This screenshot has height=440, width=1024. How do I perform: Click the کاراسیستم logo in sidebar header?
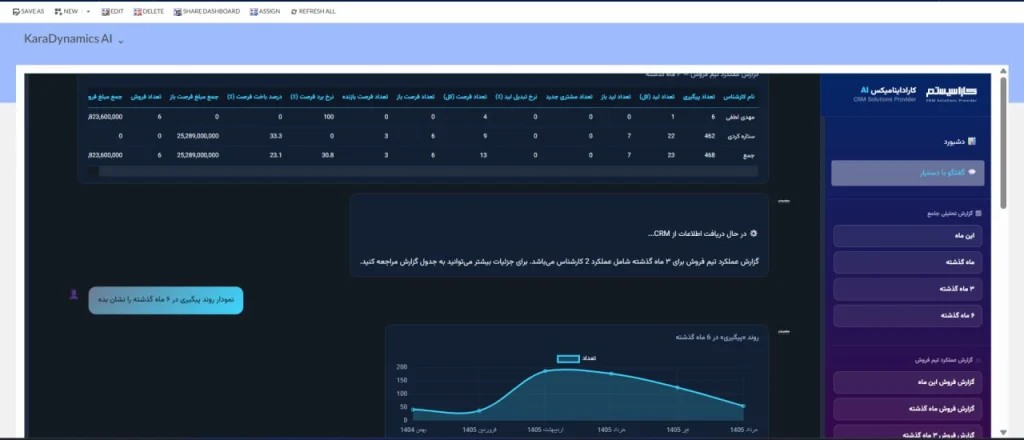coord(952,93)
